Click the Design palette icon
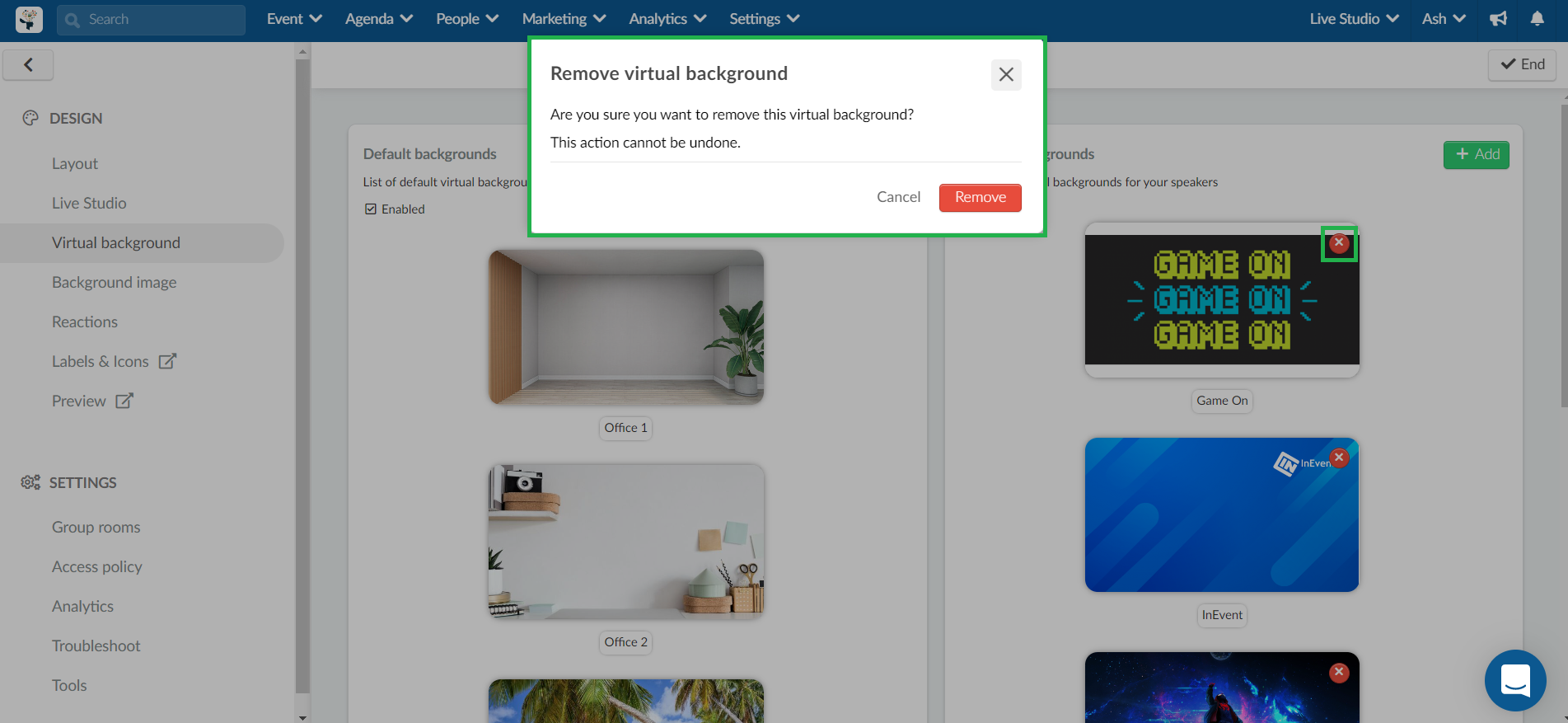The width and height of the screenshot is (1568, 723). pos(30,118)
